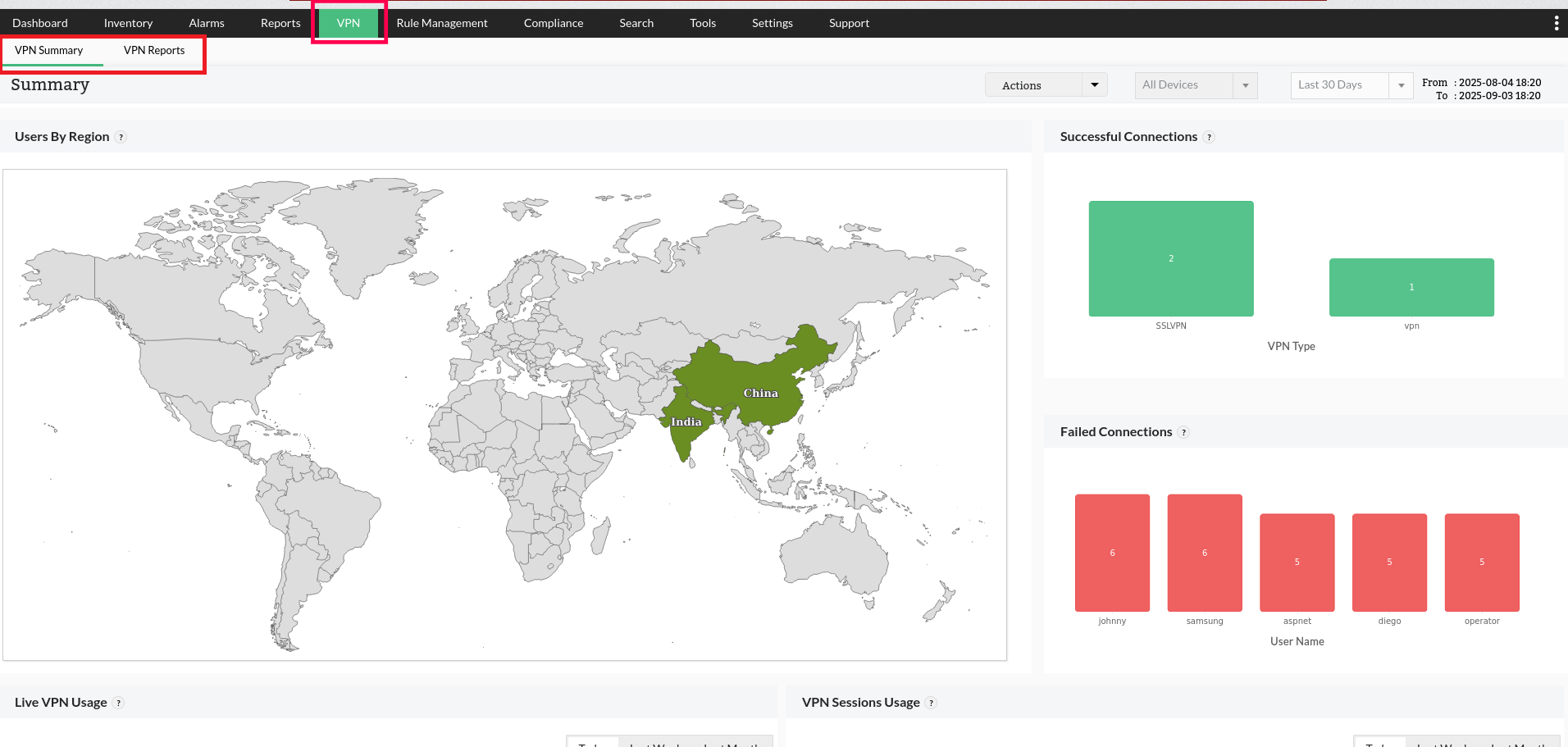Click the VPN Type axis label
The height and width of the screenshot is (747, 1568).
(1291, 346)
